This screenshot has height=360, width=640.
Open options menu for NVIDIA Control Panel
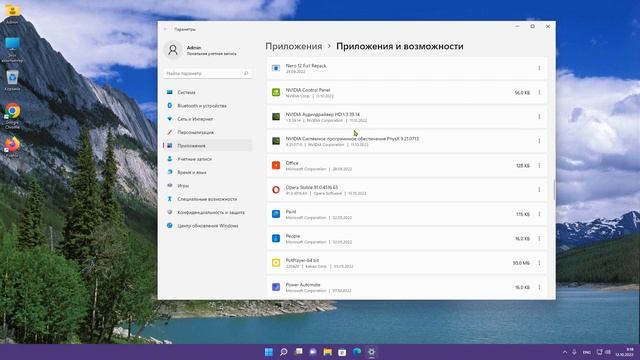[x=539, y=93]
